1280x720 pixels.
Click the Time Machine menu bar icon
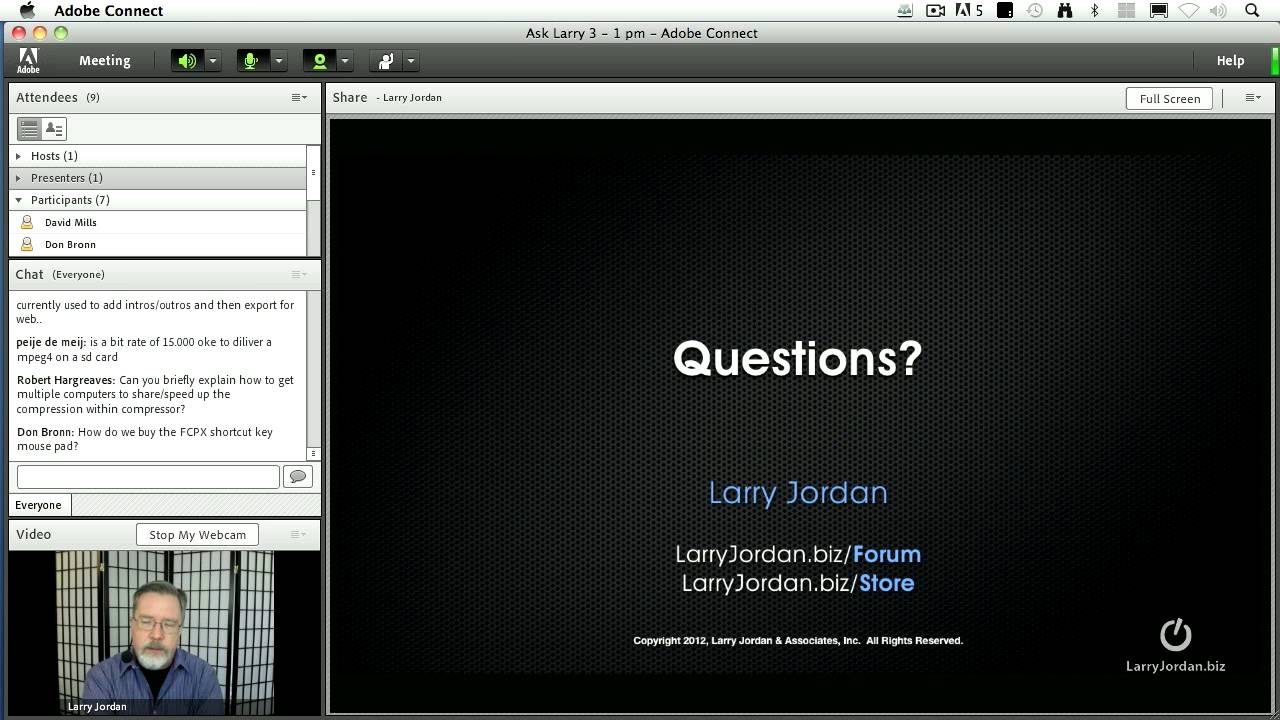pyautogui.click(x=1035, y=10)
